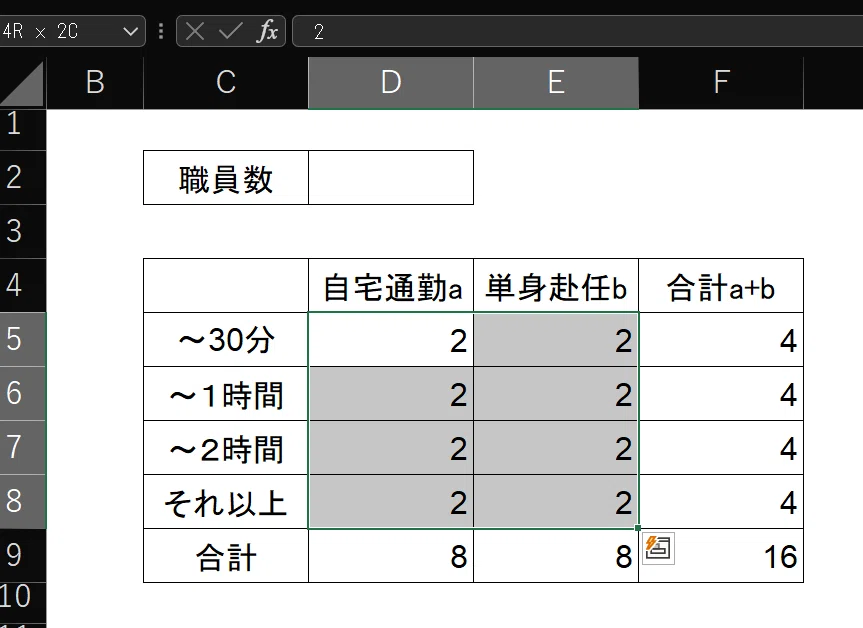Select column C header
The width and height of the screenshot is (863, 628).
[226, 83]
